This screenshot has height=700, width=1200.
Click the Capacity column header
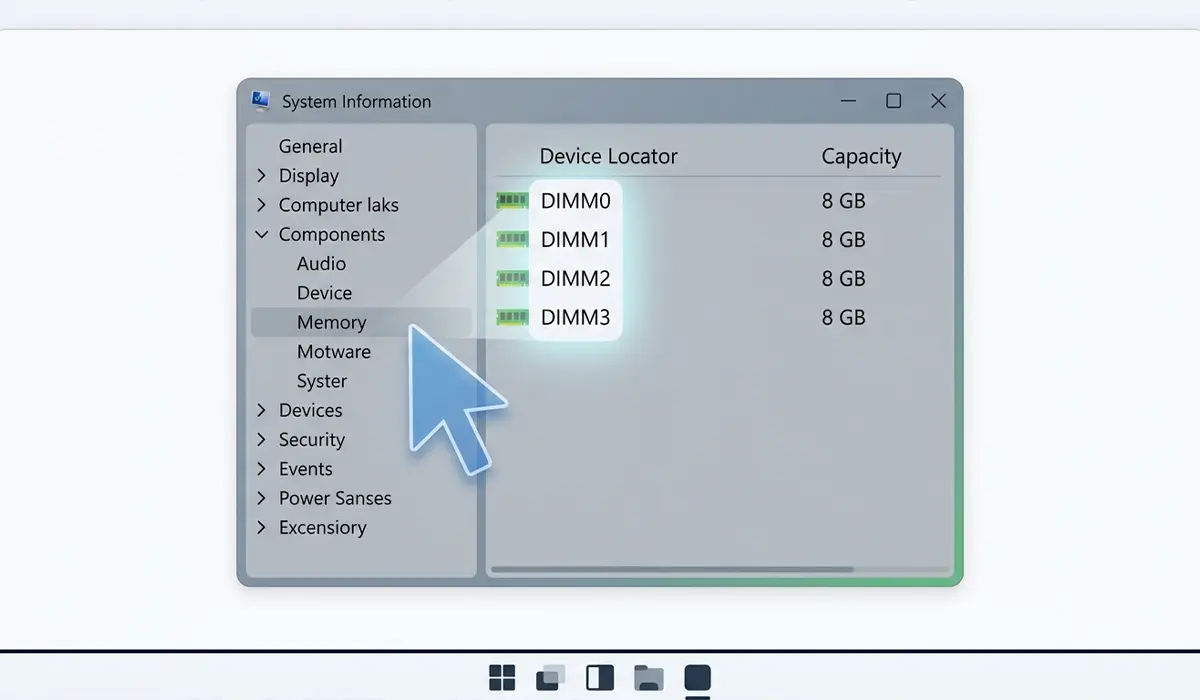(x=861, y=157)
